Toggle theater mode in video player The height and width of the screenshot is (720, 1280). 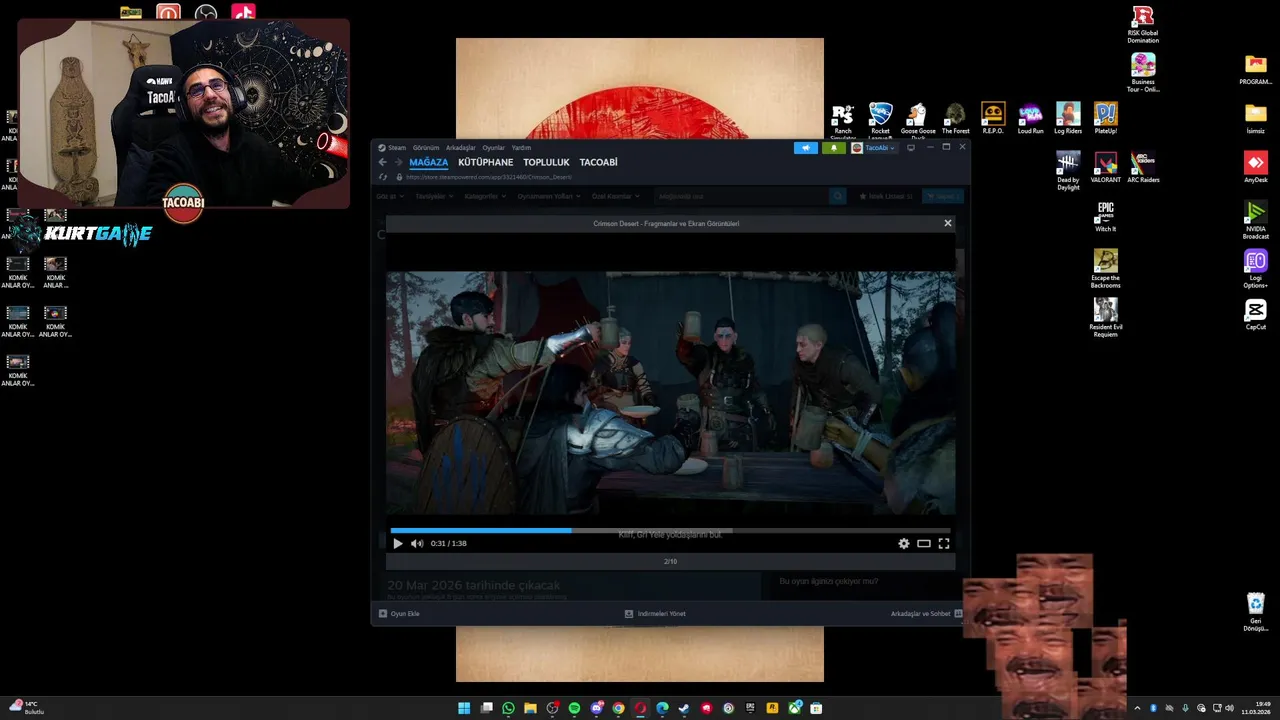(x=924, y=544)
